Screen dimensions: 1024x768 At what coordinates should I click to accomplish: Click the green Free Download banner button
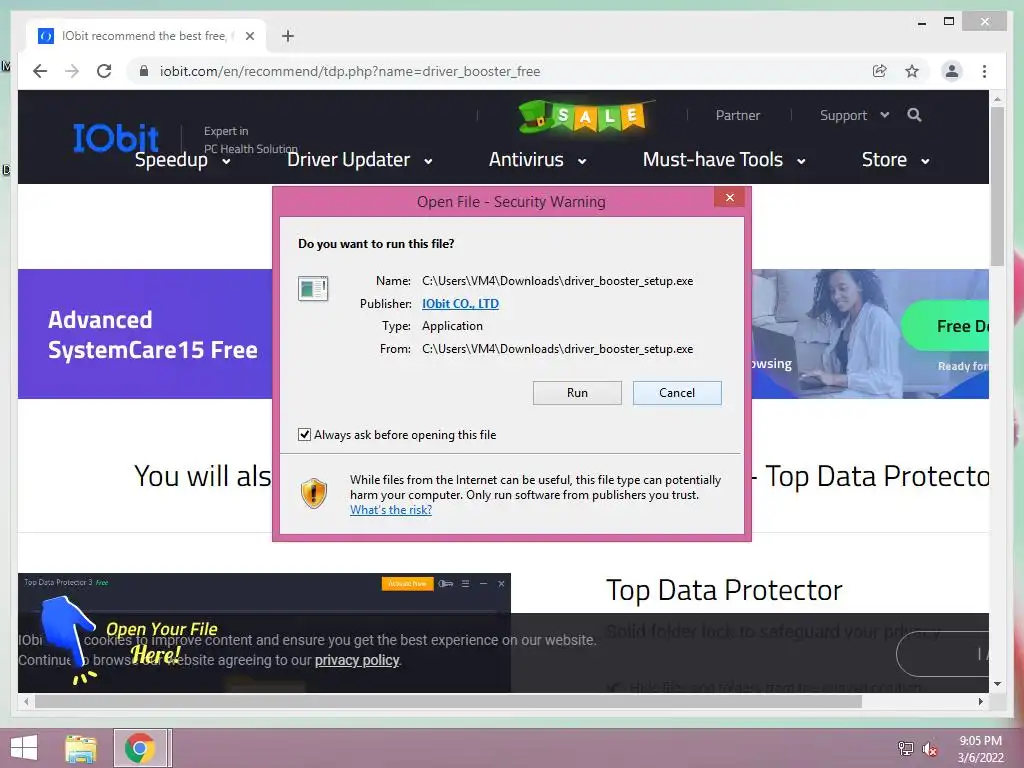click(x=946, y=326)
